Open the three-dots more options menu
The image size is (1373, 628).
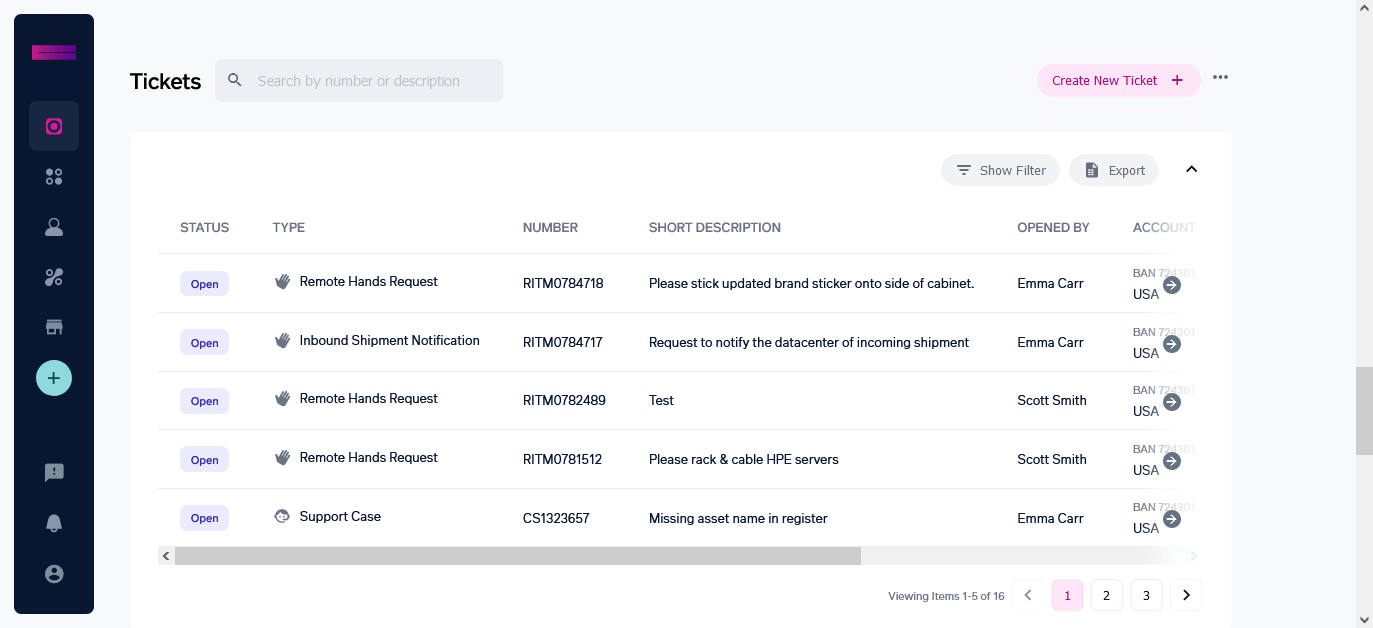1220,77
